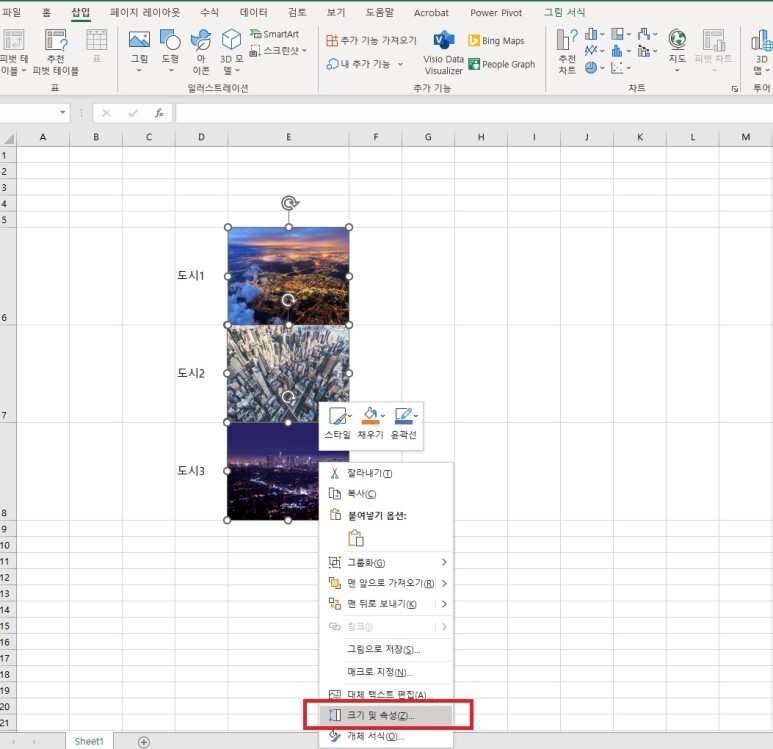Click the select-all corner of the grid
This screenshot has height=749, width=773.
point(8,138)
